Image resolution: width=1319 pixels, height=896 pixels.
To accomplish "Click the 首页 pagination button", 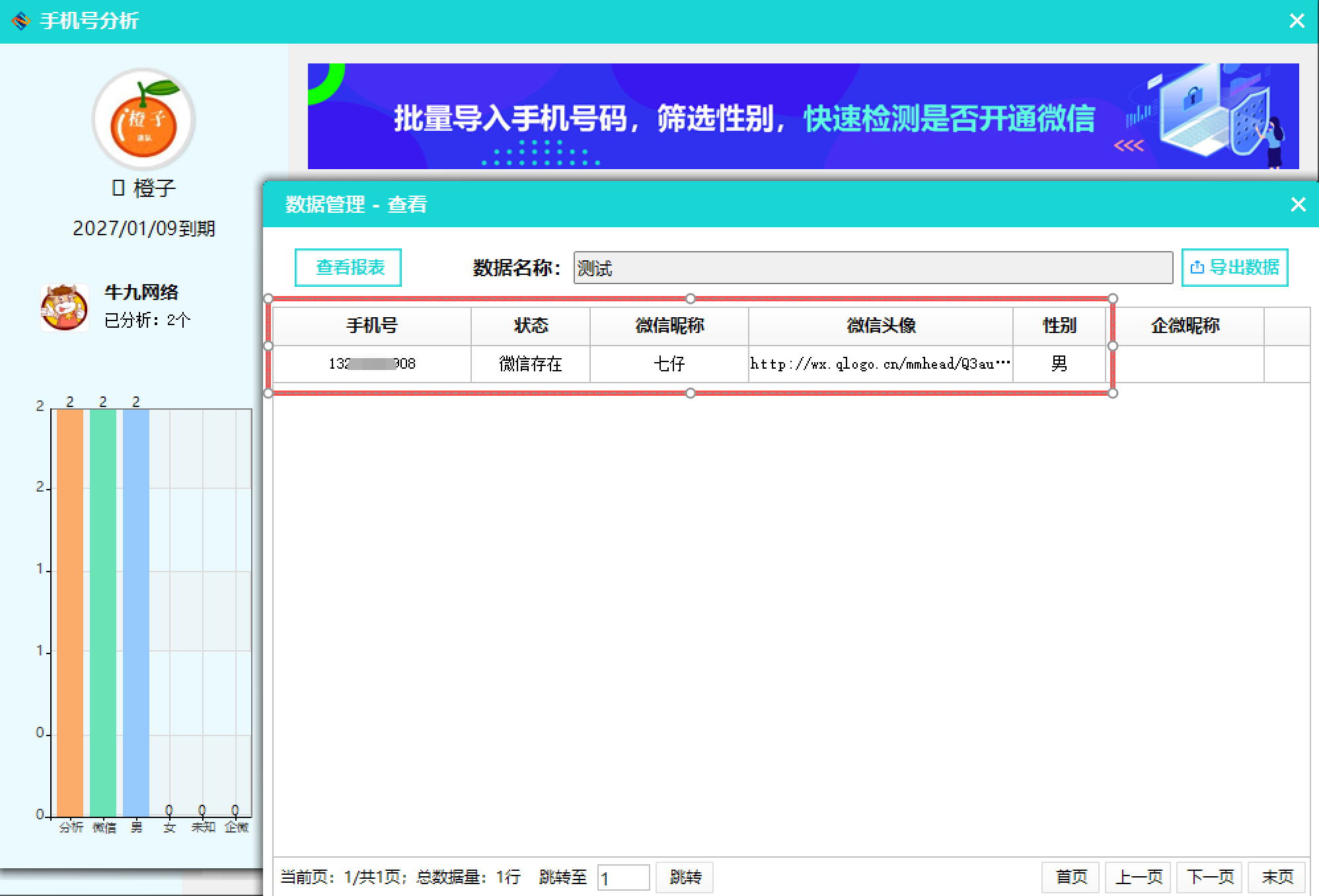I will coord(1071,877).
